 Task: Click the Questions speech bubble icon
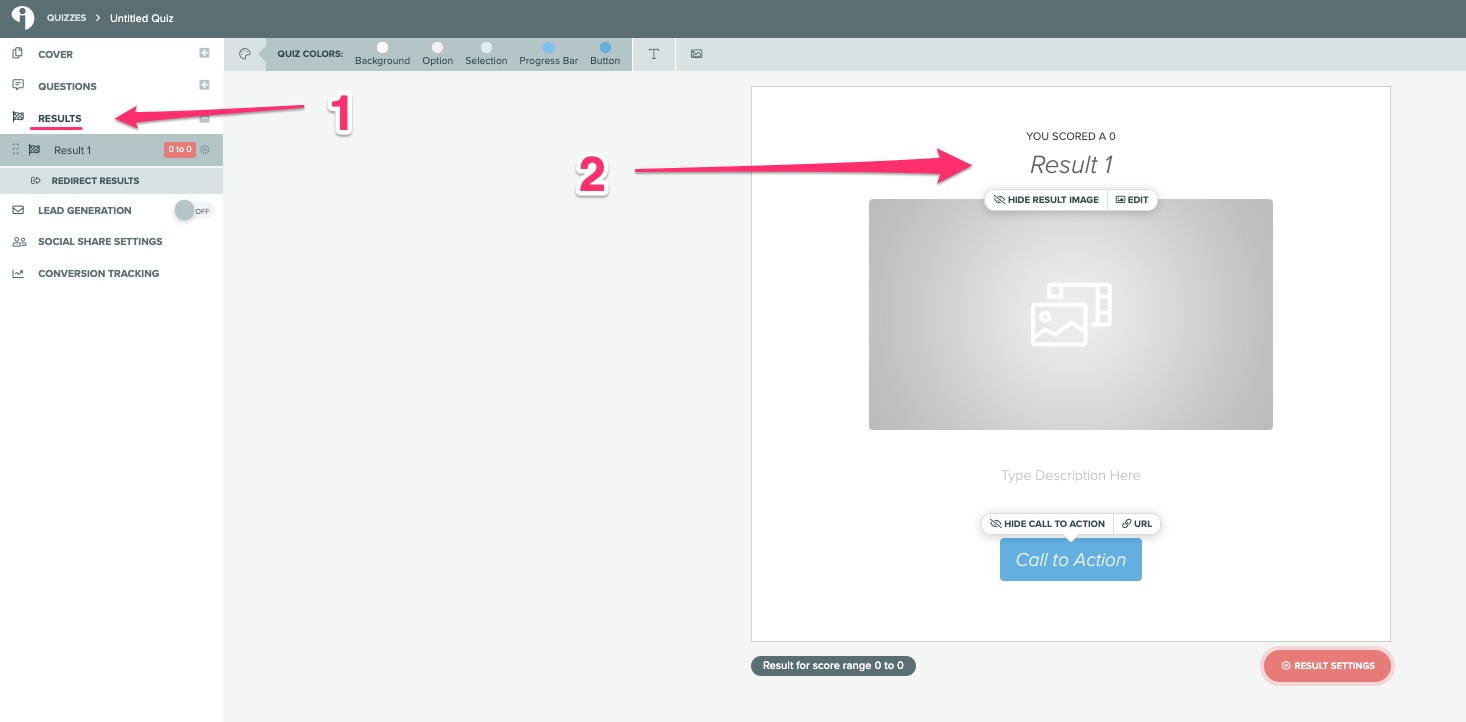[17, 86]
